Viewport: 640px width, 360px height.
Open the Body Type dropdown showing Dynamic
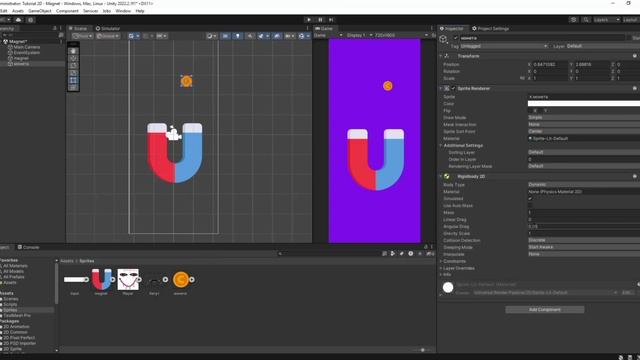point(584,184)
